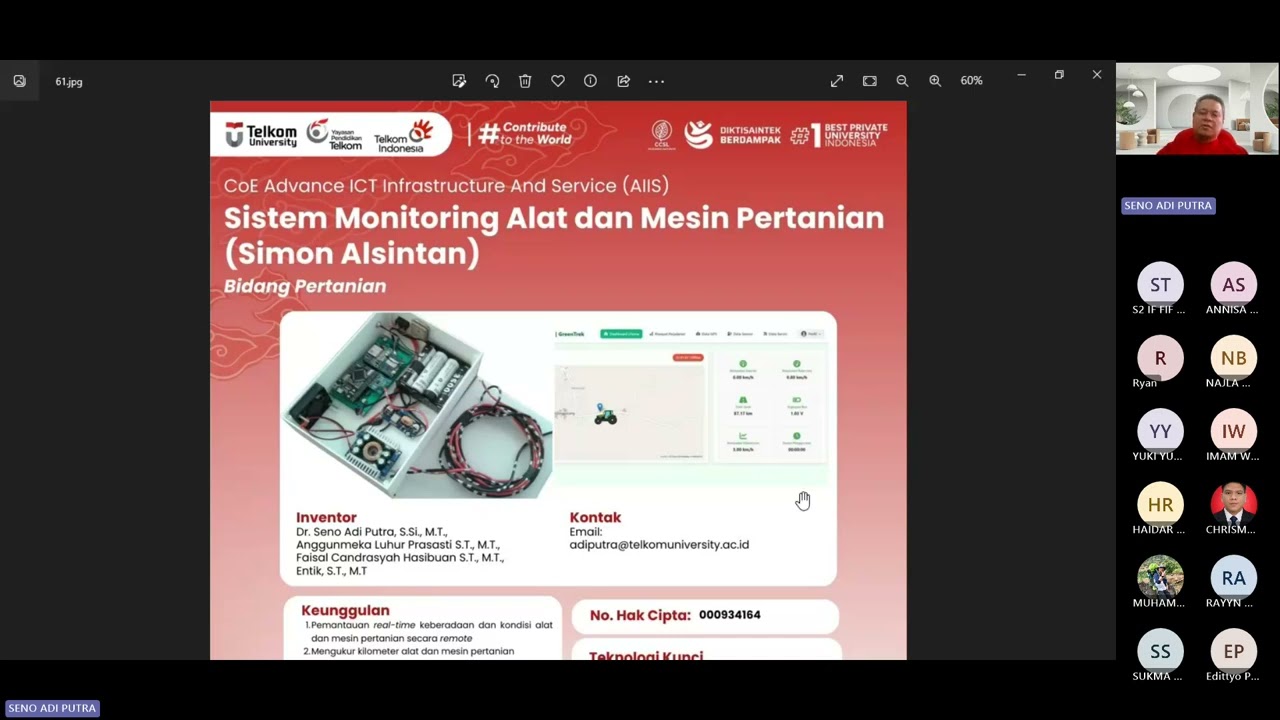Image resolution: width=1280 pixels, height=720 pixels.
Task: Select the EP participant avatar
Action: click(x=1234, y=651)
